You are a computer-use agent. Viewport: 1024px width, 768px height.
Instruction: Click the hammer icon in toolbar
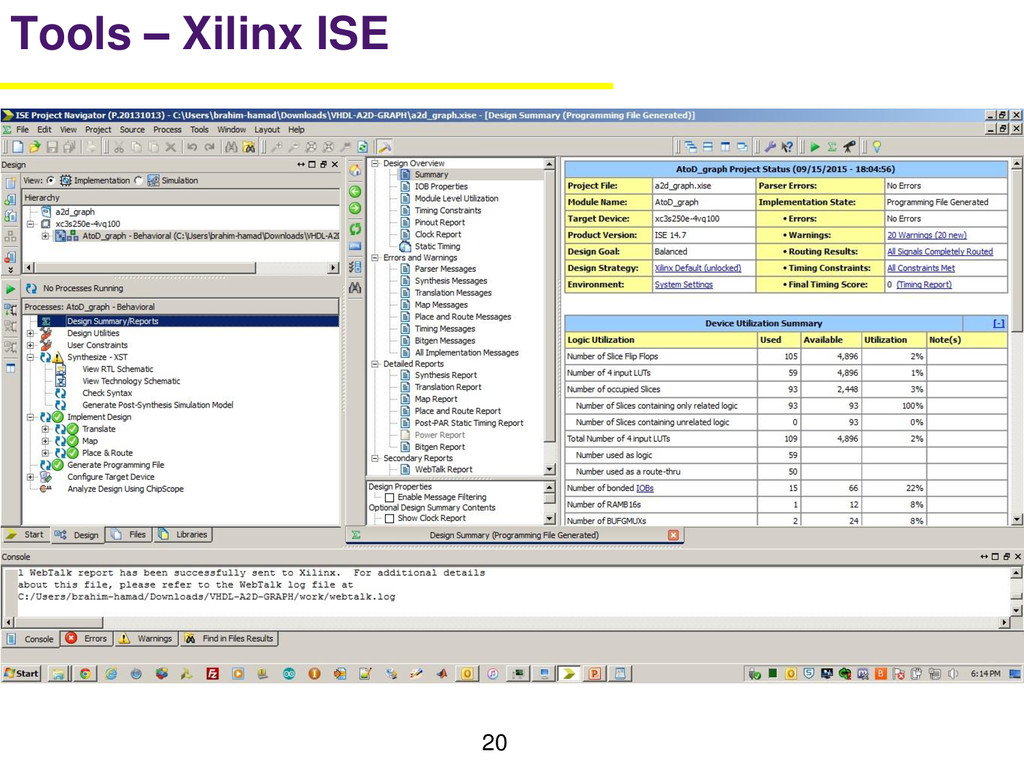pyautogui.click(x=385, y=147)
